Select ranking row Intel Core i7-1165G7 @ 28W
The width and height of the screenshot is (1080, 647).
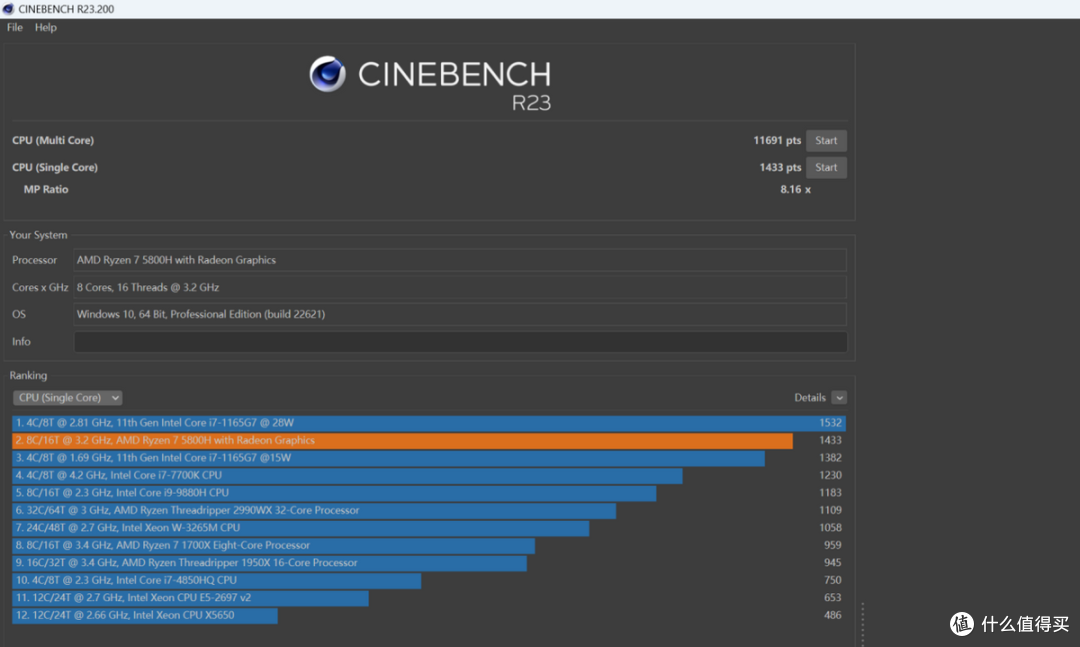click(x=428, y=423)
